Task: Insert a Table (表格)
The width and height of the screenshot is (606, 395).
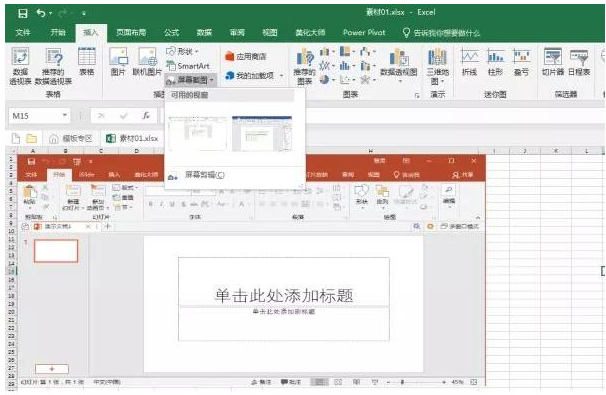Action: [x=87, y=62]
